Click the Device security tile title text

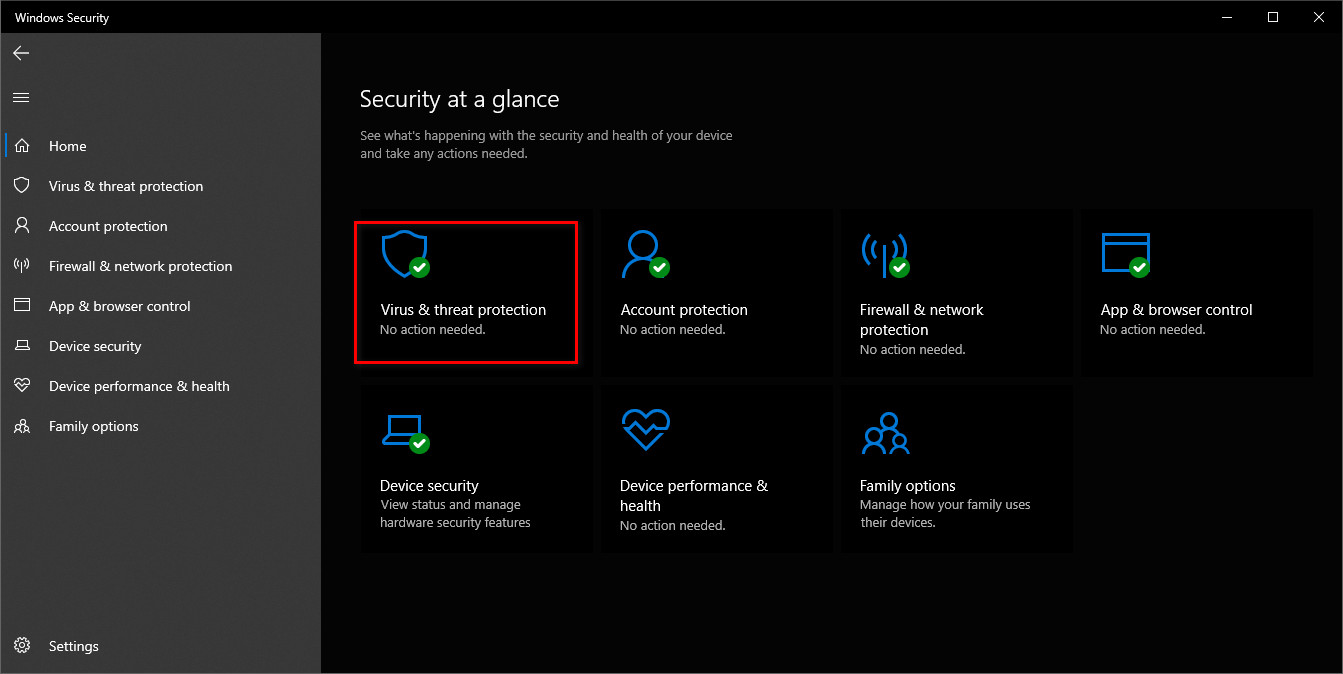[x=429, y=486]
